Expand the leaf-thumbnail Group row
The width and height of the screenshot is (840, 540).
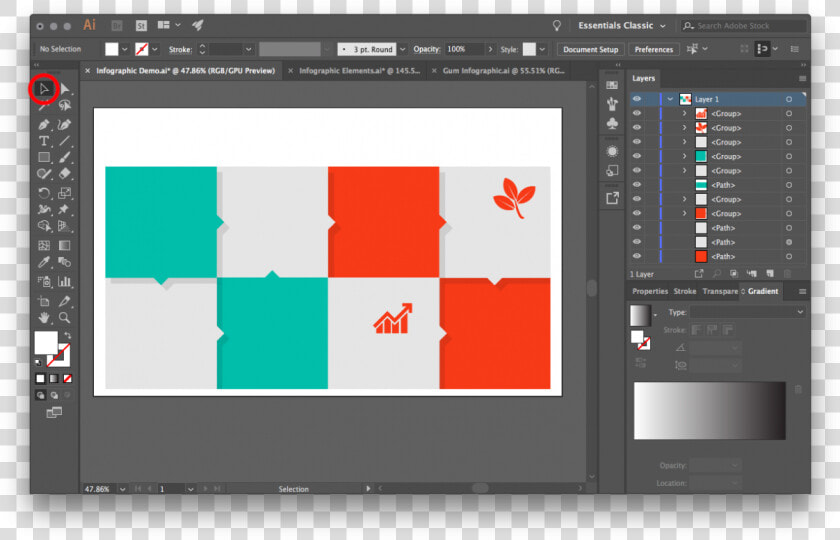684,128
